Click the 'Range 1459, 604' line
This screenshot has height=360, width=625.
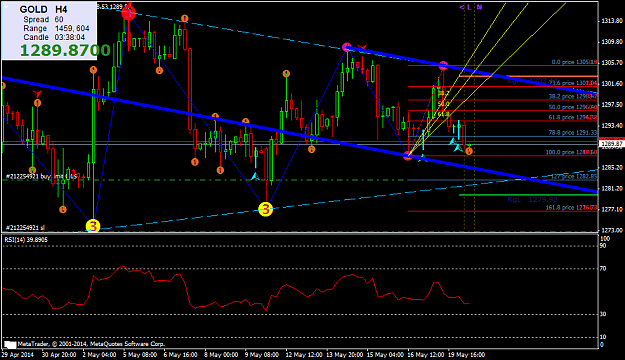coord(56,28)
